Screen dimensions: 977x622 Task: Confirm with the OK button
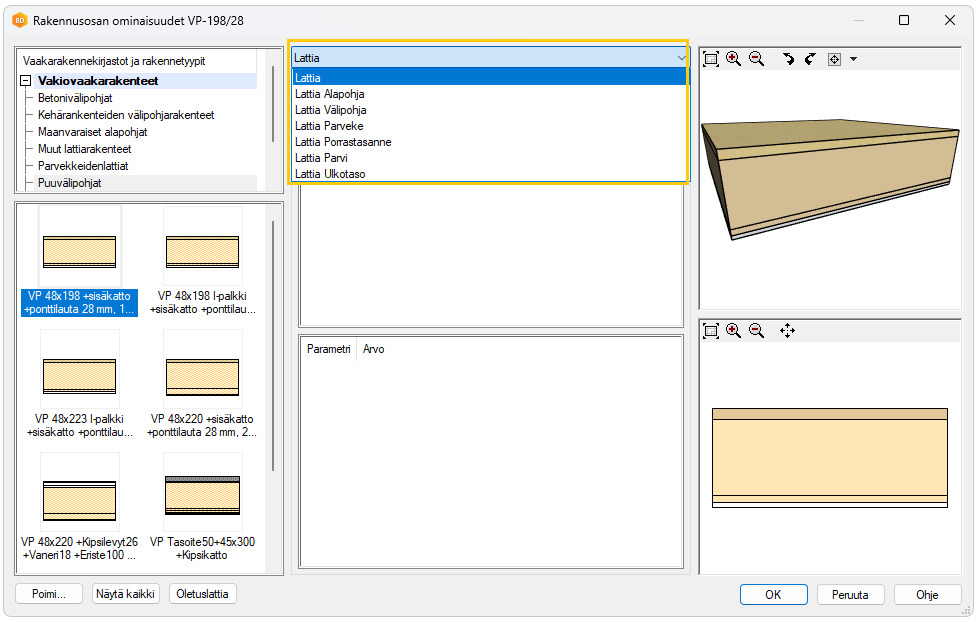(x=773, y=595)
